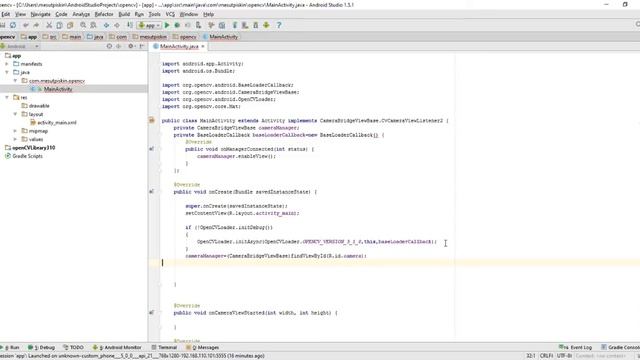Click the 32:1 cursor position indicator
Viewport: 640px width, 360px height.
pyautogui.click(x=531, y=356)
